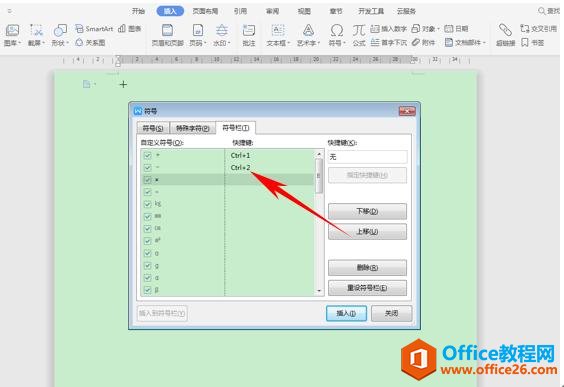Switch to 特殊字符(P) tab in dialog
564x387 pixels.
tap(192, 128)
